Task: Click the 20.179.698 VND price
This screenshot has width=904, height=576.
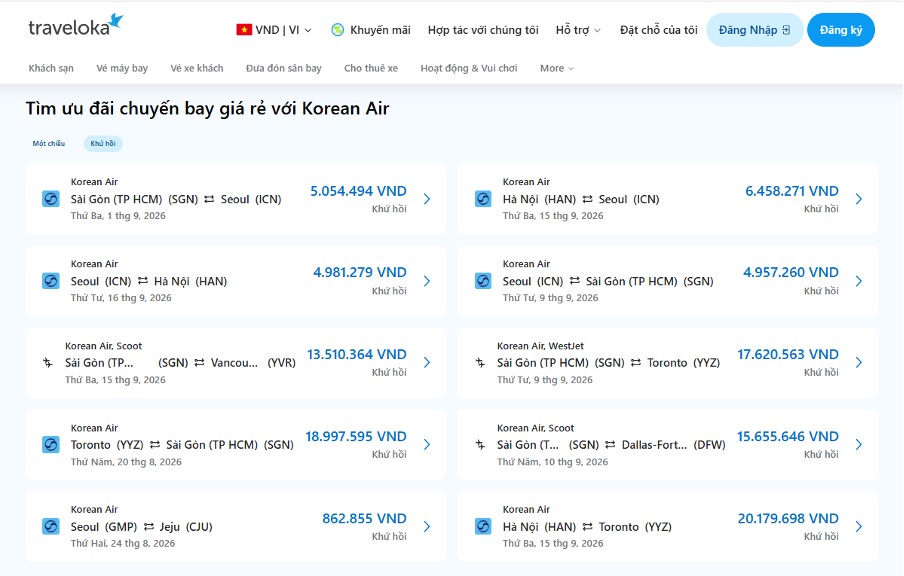Action: pyautogui.click(x=788, y=518)
